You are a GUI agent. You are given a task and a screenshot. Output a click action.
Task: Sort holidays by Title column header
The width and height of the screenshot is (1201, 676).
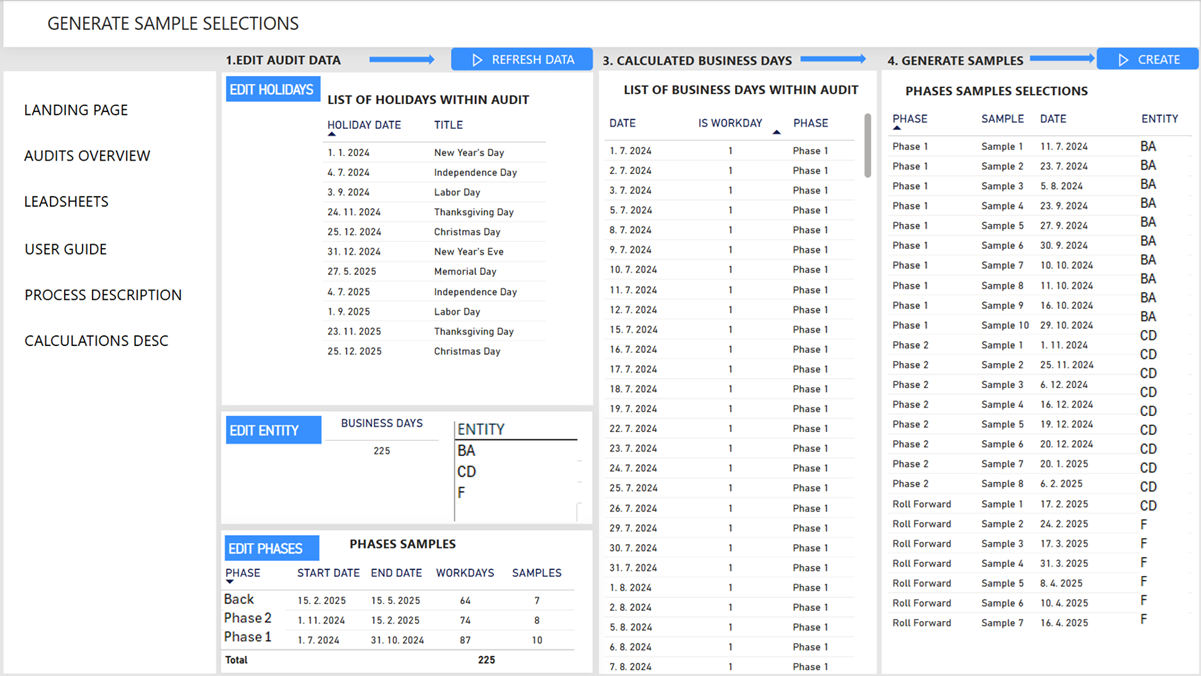(x=448, y=125)
